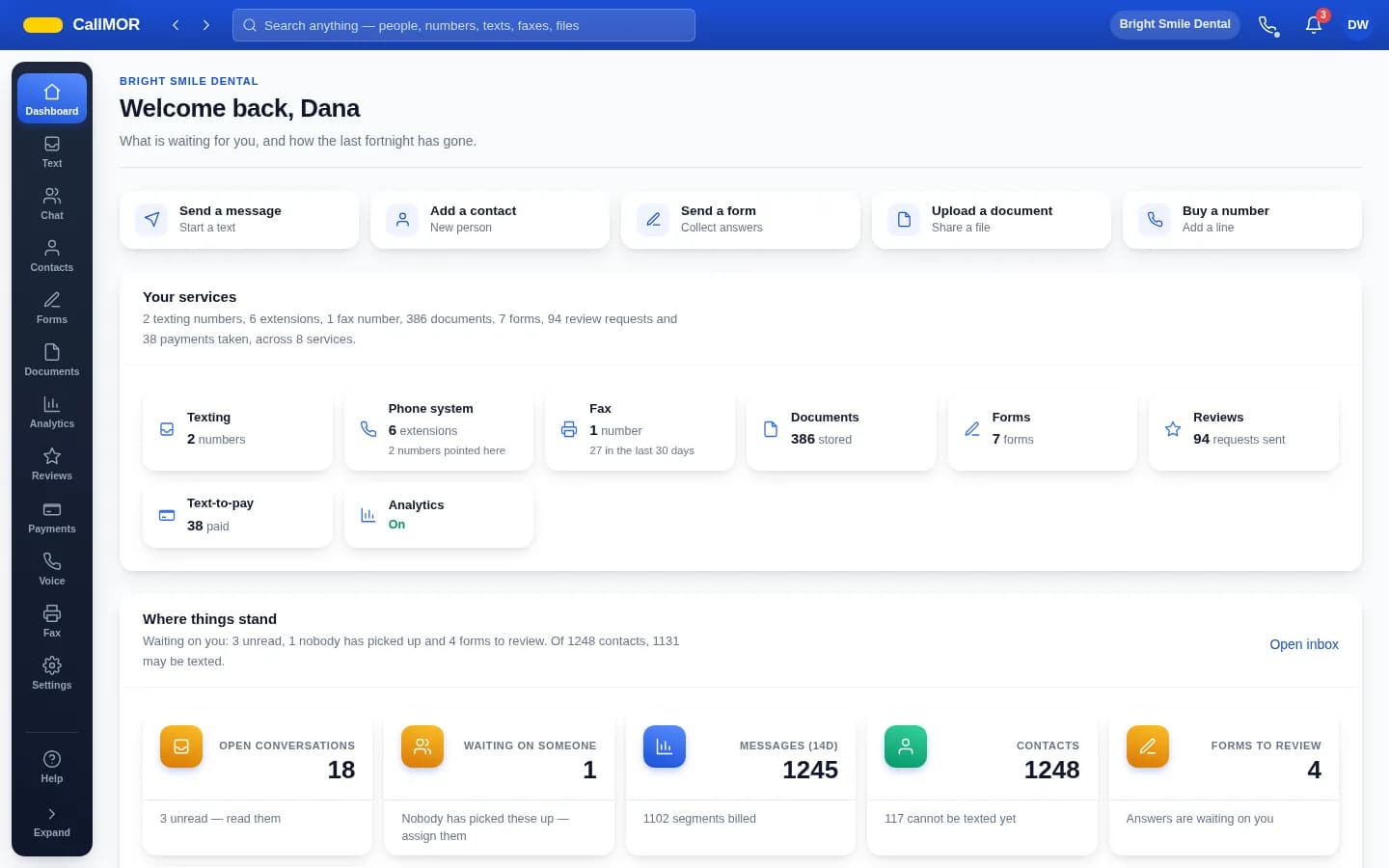
Task: Open the Forms 7 forms card
Action: (1043, 428)
